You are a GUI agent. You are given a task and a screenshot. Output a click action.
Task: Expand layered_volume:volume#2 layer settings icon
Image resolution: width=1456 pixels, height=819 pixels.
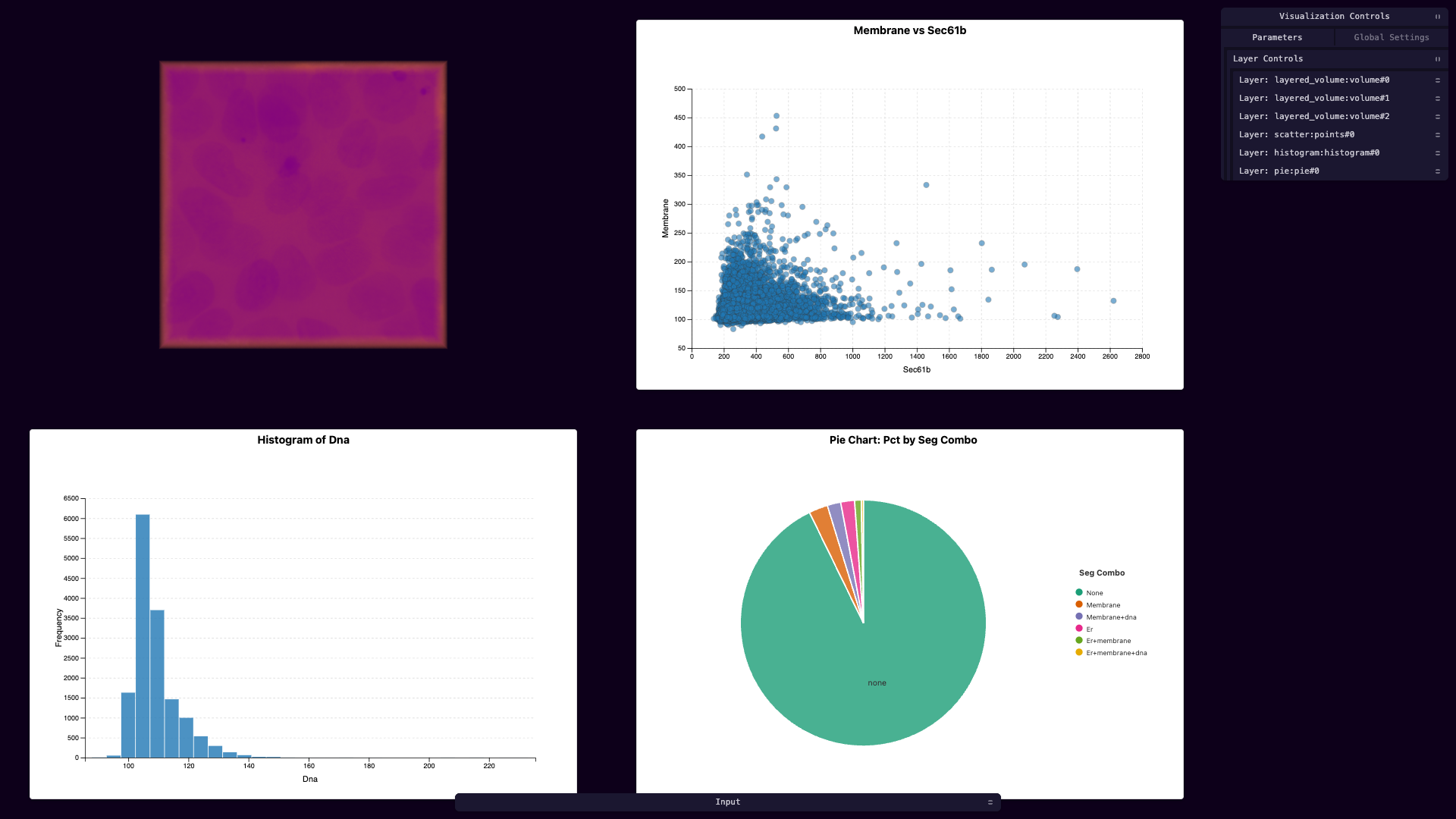[1437, 117]
